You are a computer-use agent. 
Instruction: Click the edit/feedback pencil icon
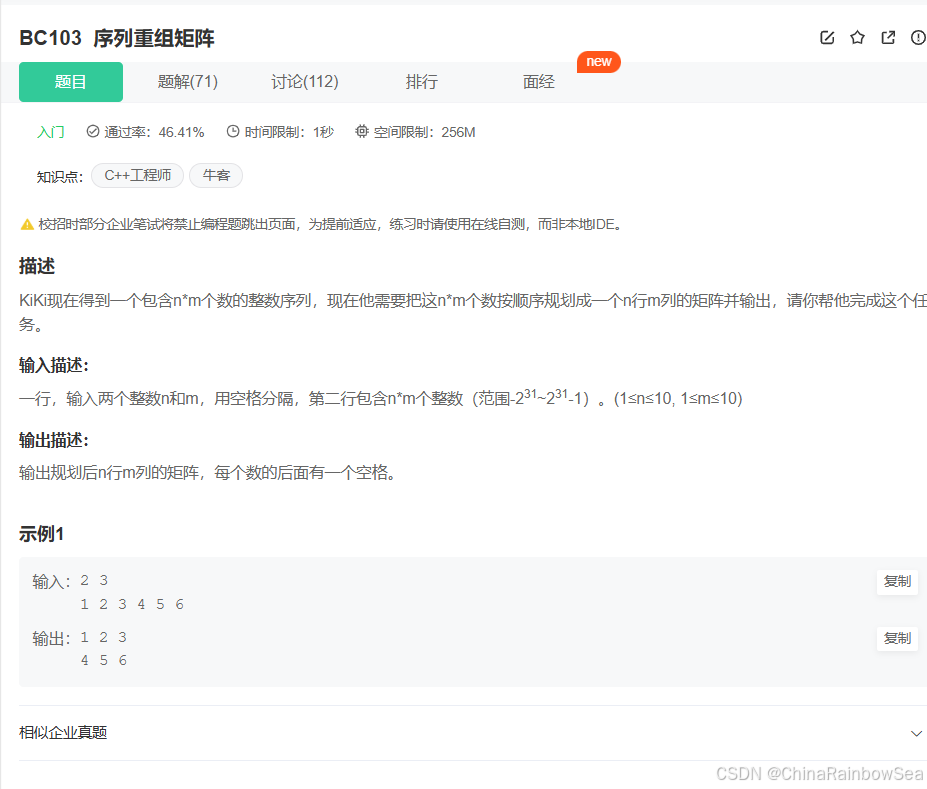click(x=827, y=37)
